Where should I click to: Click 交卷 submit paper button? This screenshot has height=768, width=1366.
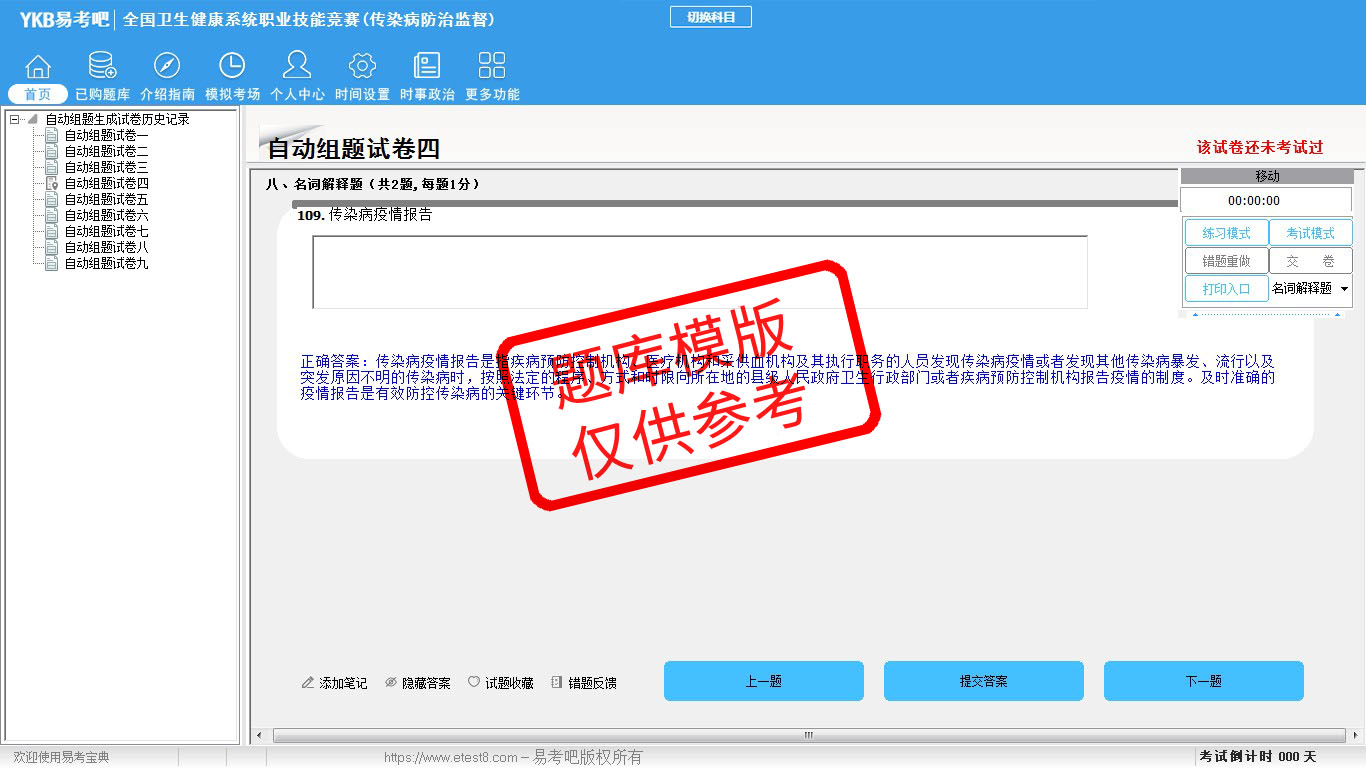pos(1310,261)
